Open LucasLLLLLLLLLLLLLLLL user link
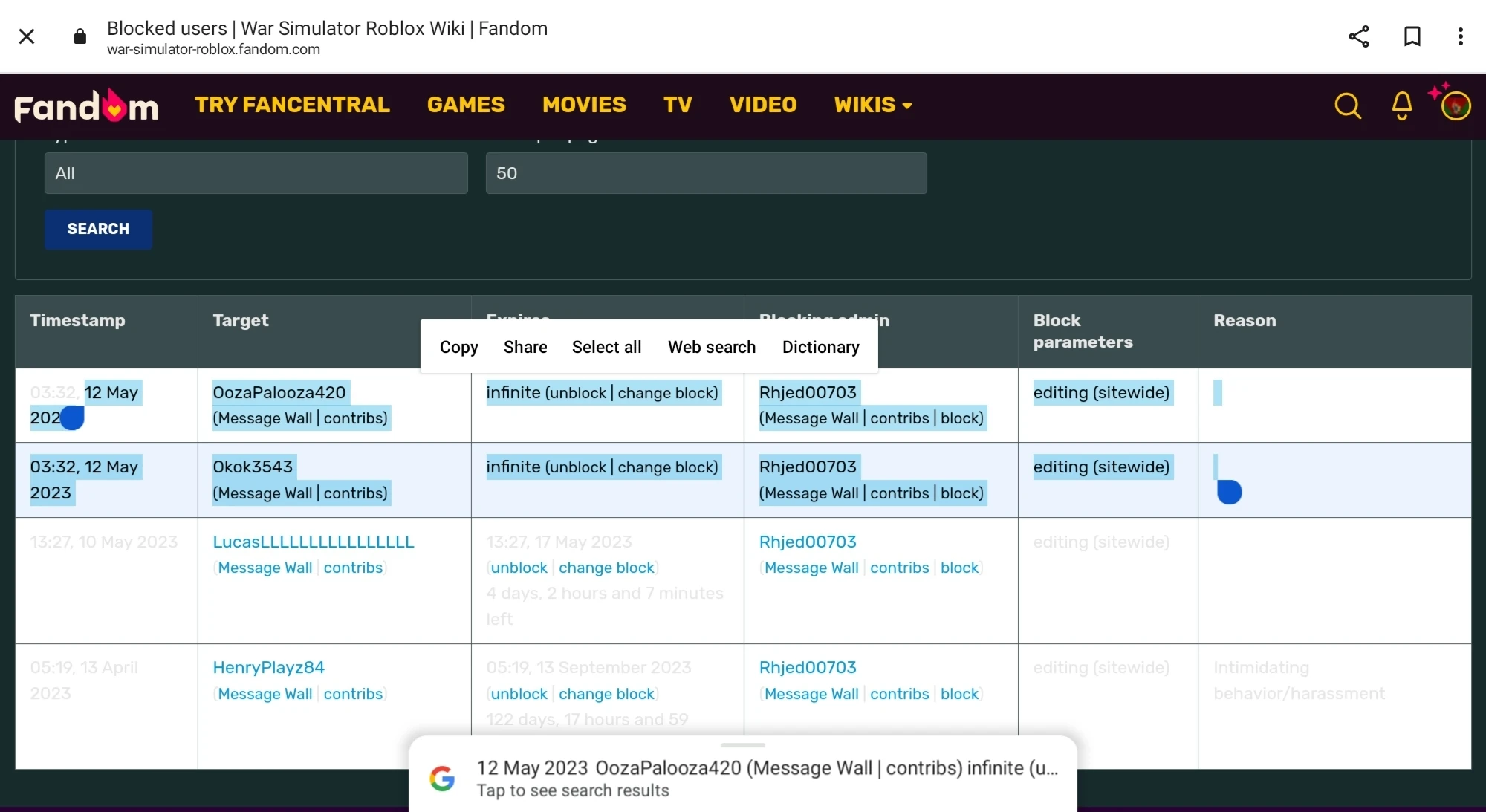 pos(313,542)
